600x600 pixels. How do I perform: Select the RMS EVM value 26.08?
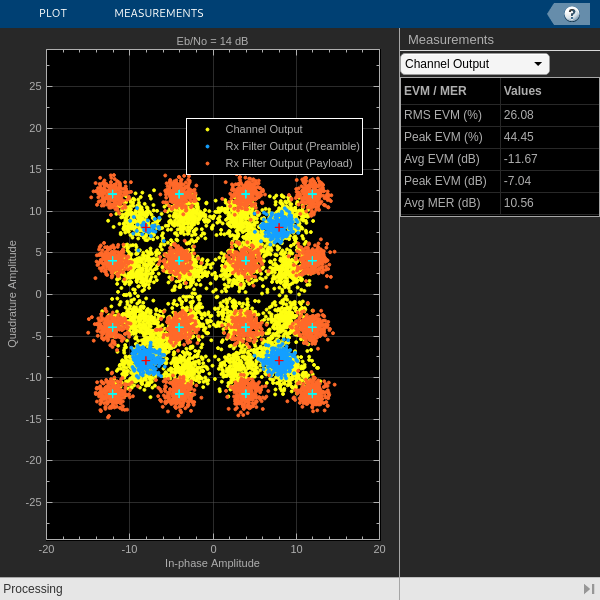(518, 115)
